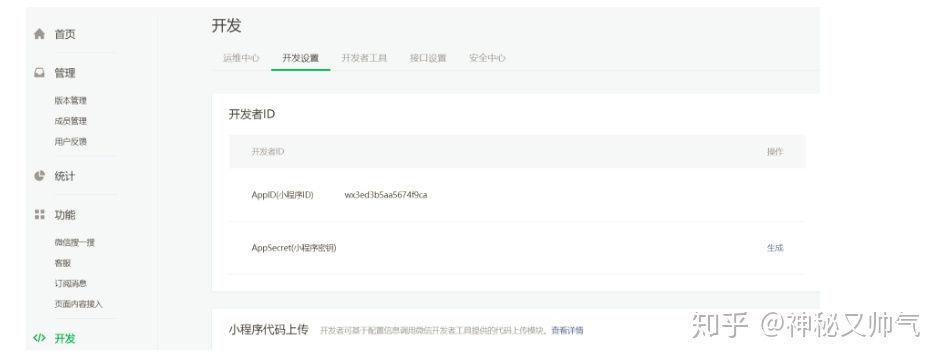Click the inbox icon beside 管理

pyautogui.click(x=39, y=73)
